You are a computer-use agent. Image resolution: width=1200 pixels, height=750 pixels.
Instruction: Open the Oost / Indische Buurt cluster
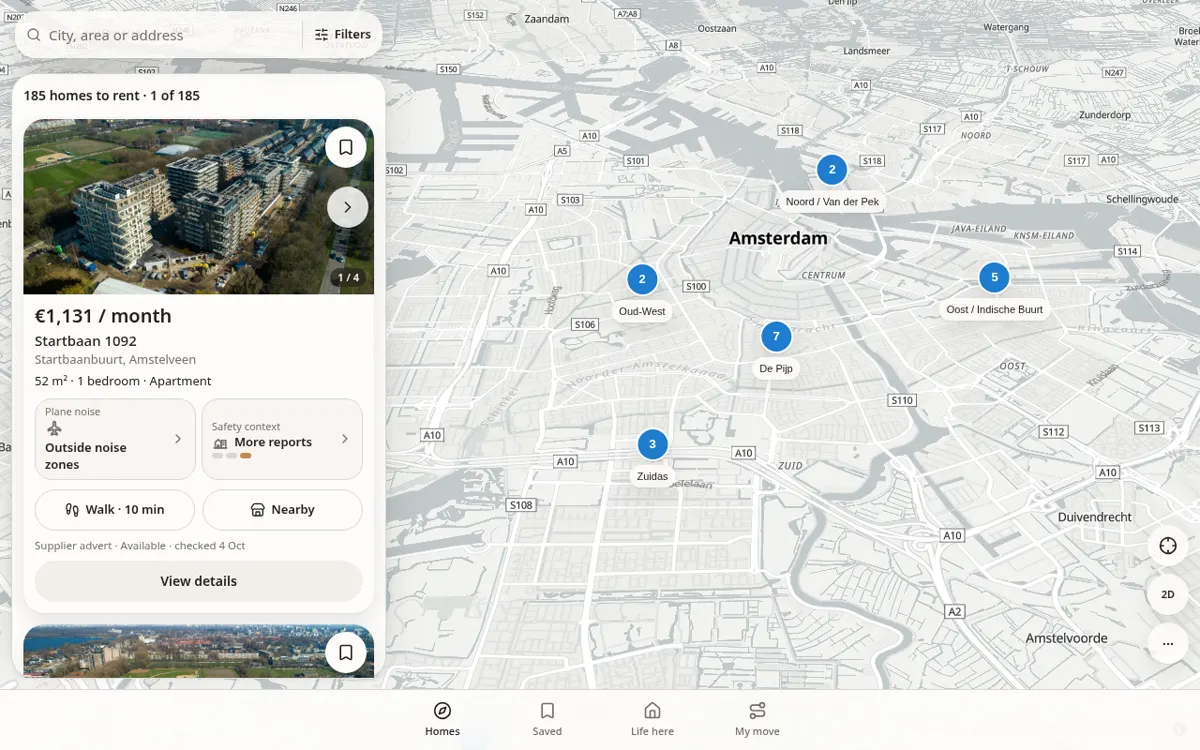[x=994, y=278]
